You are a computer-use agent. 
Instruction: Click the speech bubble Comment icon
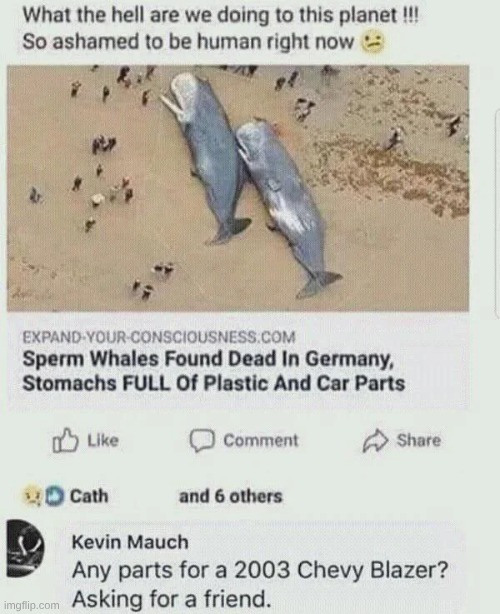point(202,441)
